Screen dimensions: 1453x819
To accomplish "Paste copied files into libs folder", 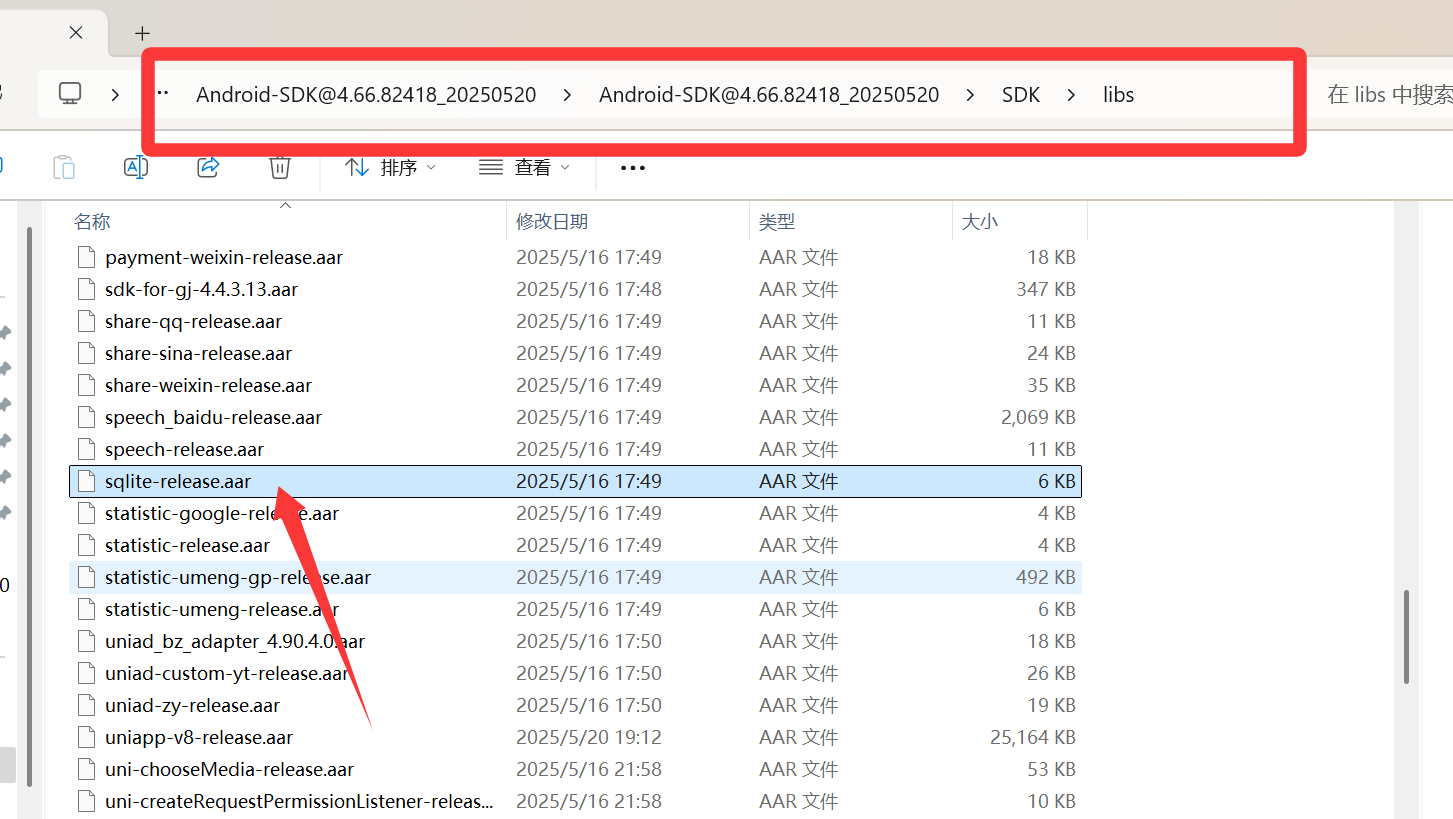I will [x=63, y=167].
